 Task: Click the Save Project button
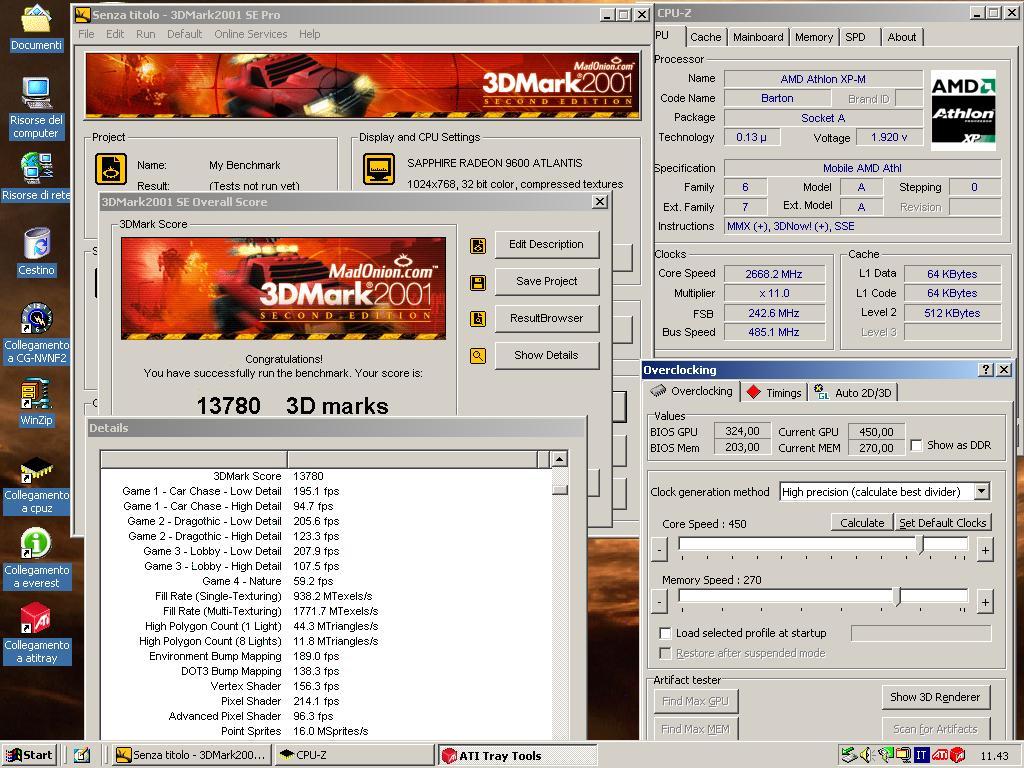(x=547, y=281)
